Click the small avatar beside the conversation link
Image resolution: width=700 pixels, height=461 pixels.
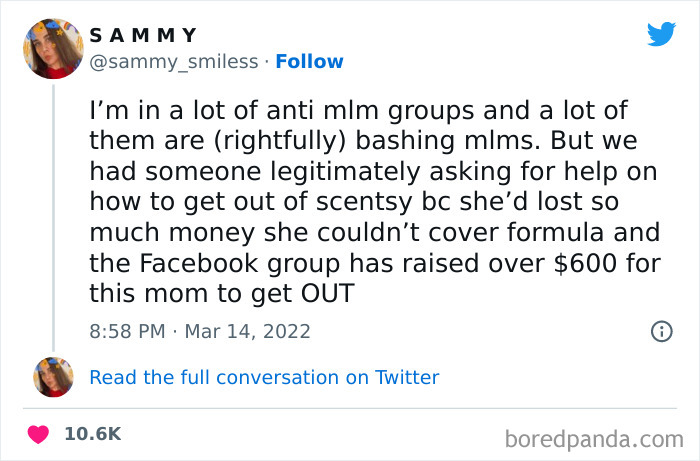pos(52,376)
